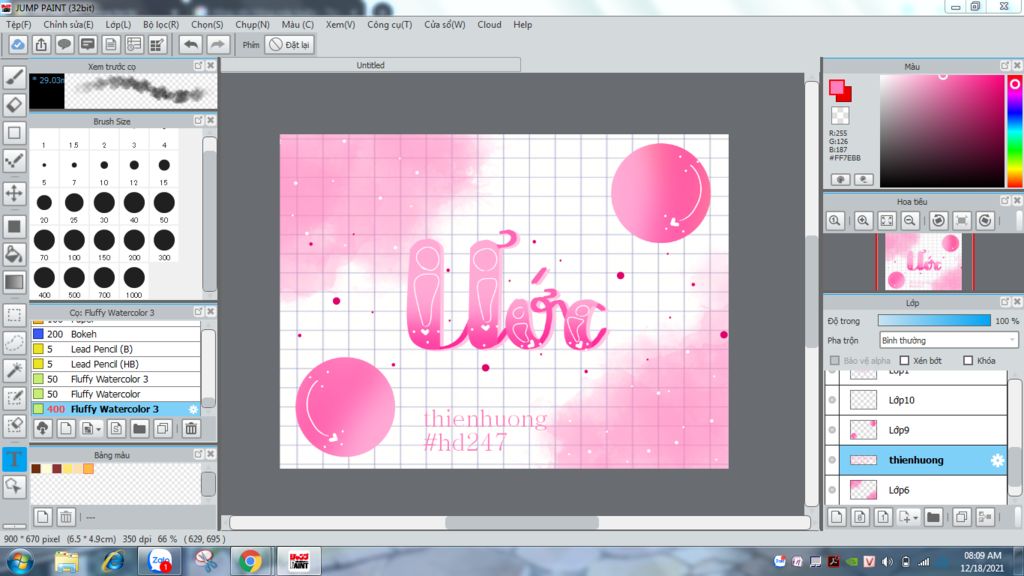
Task: Create a new layer from the layer panel
Action: pos(837,517)
